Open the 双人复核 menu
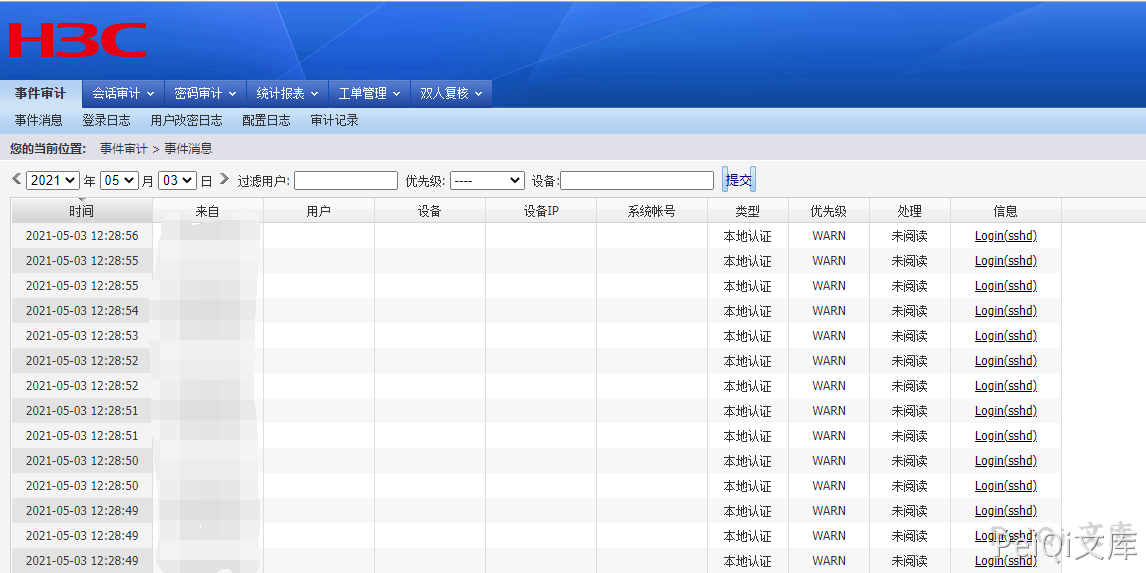The image size is (1146, 573). (451, 94)
